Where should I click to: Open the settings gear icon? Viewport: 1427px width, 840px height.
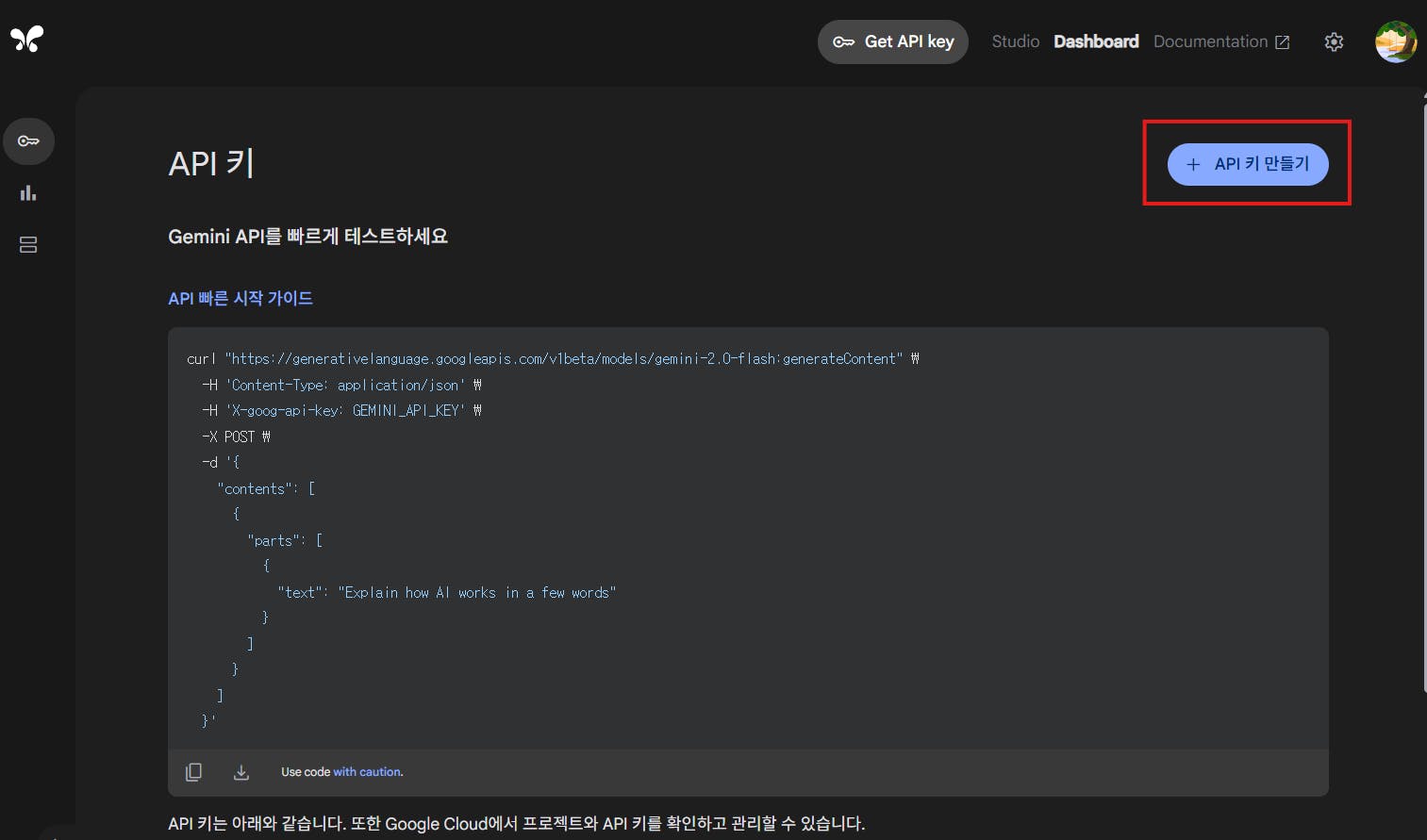(1334, 42)
